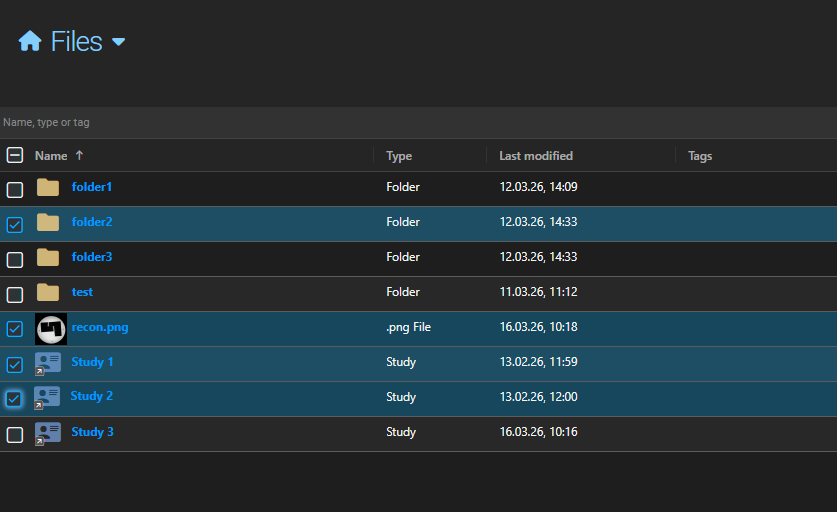This screenshot has height=512, width=837.
Task: Click the test folder icon
Action: [48, 293]
